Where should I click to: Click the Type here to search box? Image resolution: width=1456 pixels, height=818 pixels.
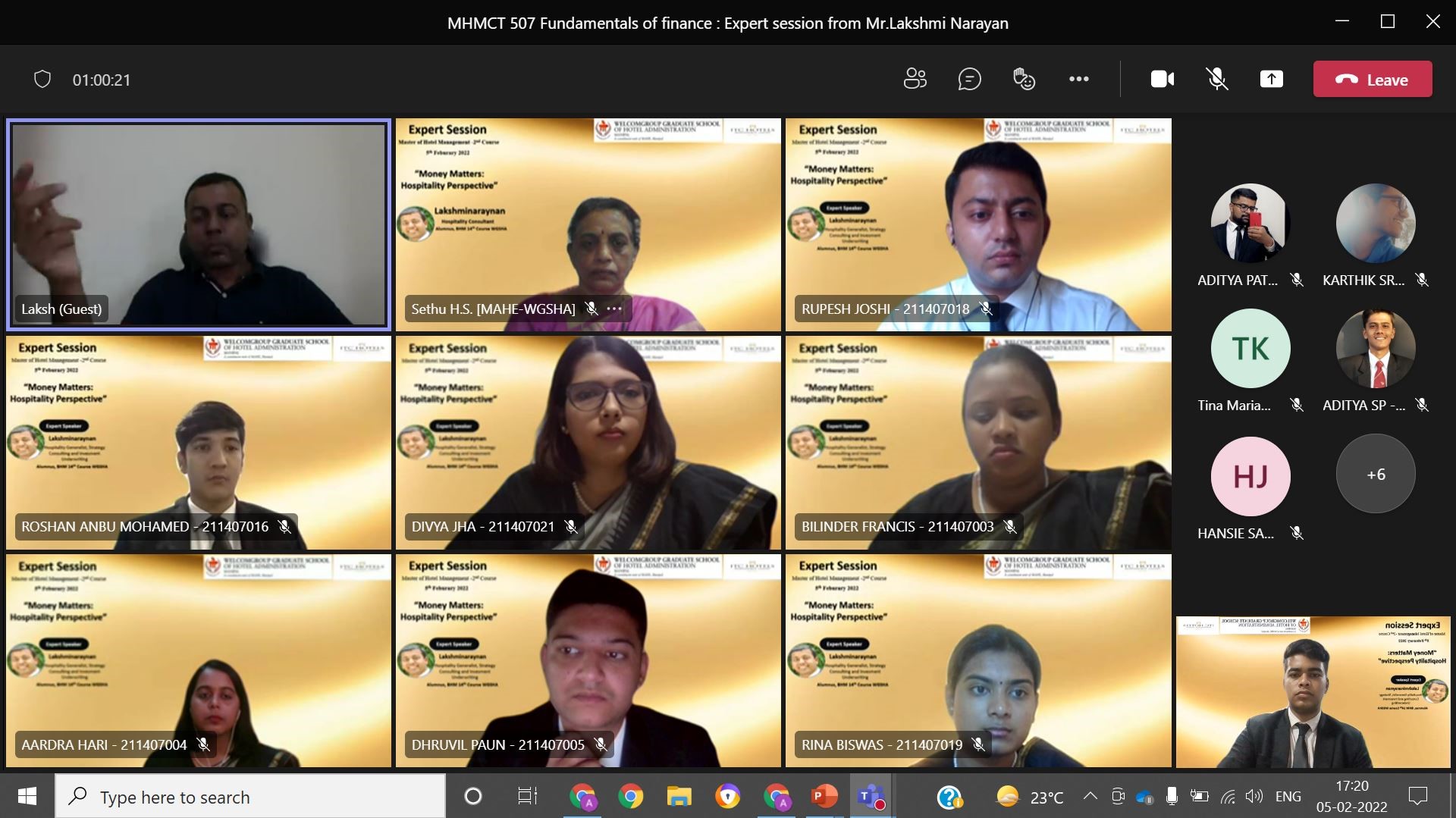250,797
